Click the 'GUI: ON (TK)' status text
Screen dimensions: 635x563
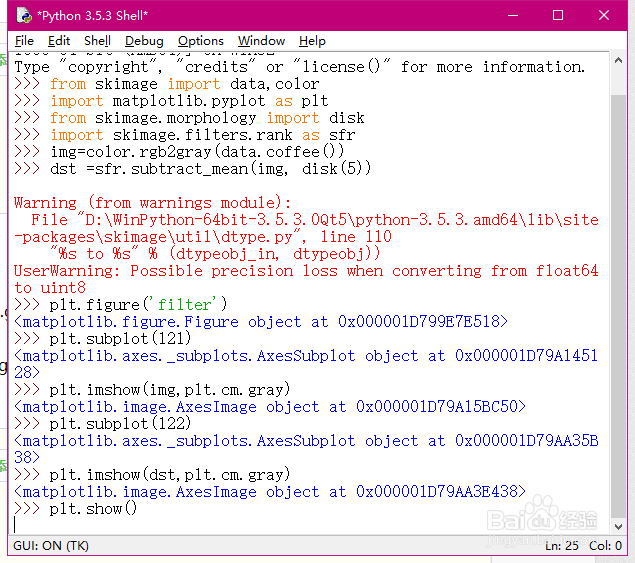[x=51, y=546]
